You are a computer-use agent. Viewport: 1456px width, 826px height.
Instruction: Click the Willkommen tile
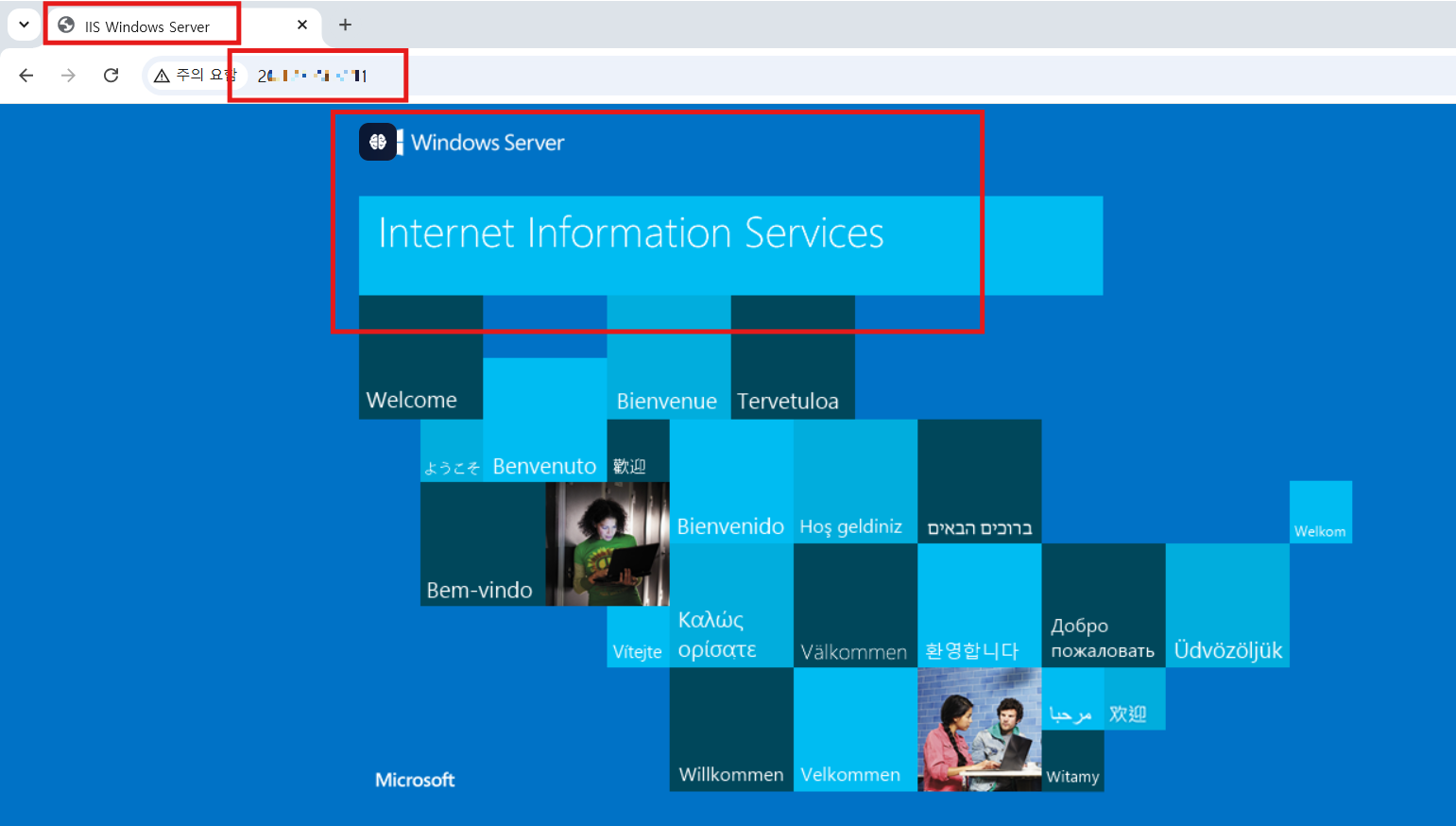pos(731,730)
